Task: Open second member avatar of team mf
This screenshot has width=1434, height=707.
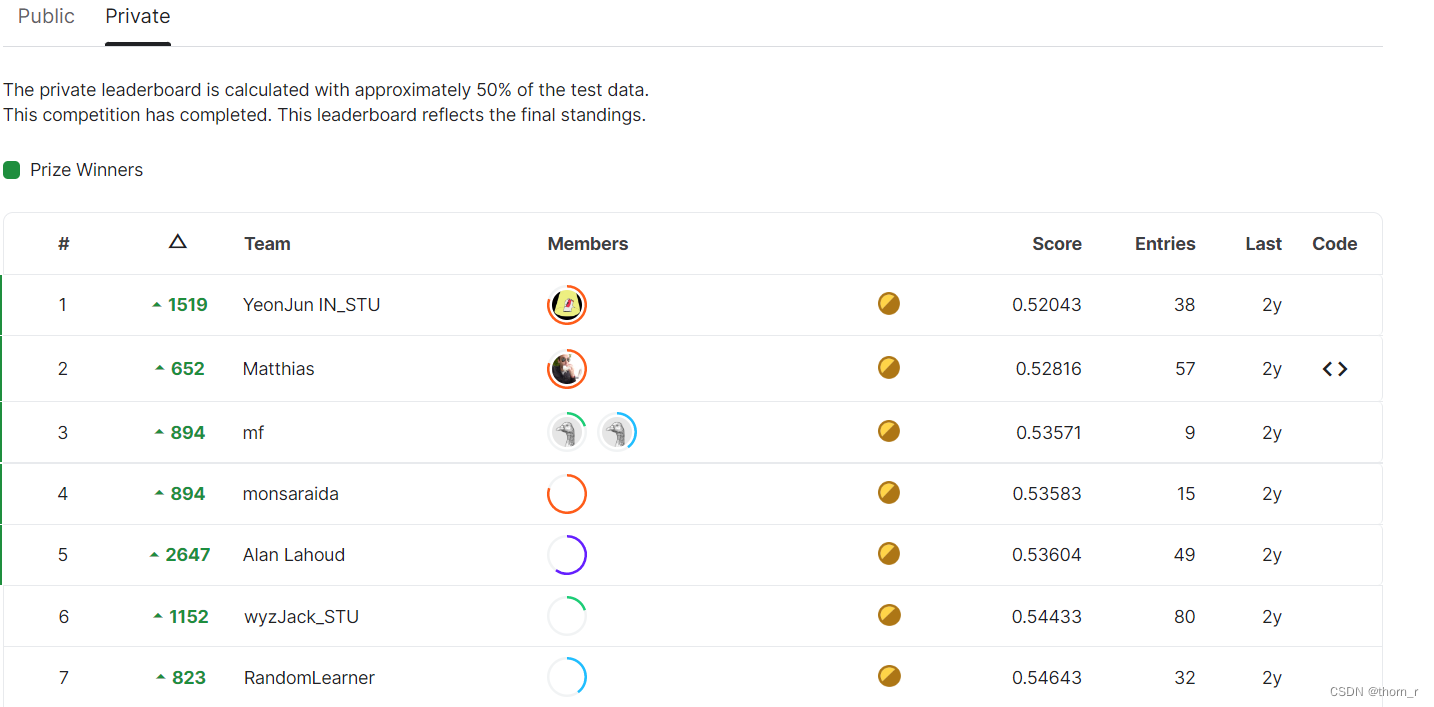Action: point(616,432)
